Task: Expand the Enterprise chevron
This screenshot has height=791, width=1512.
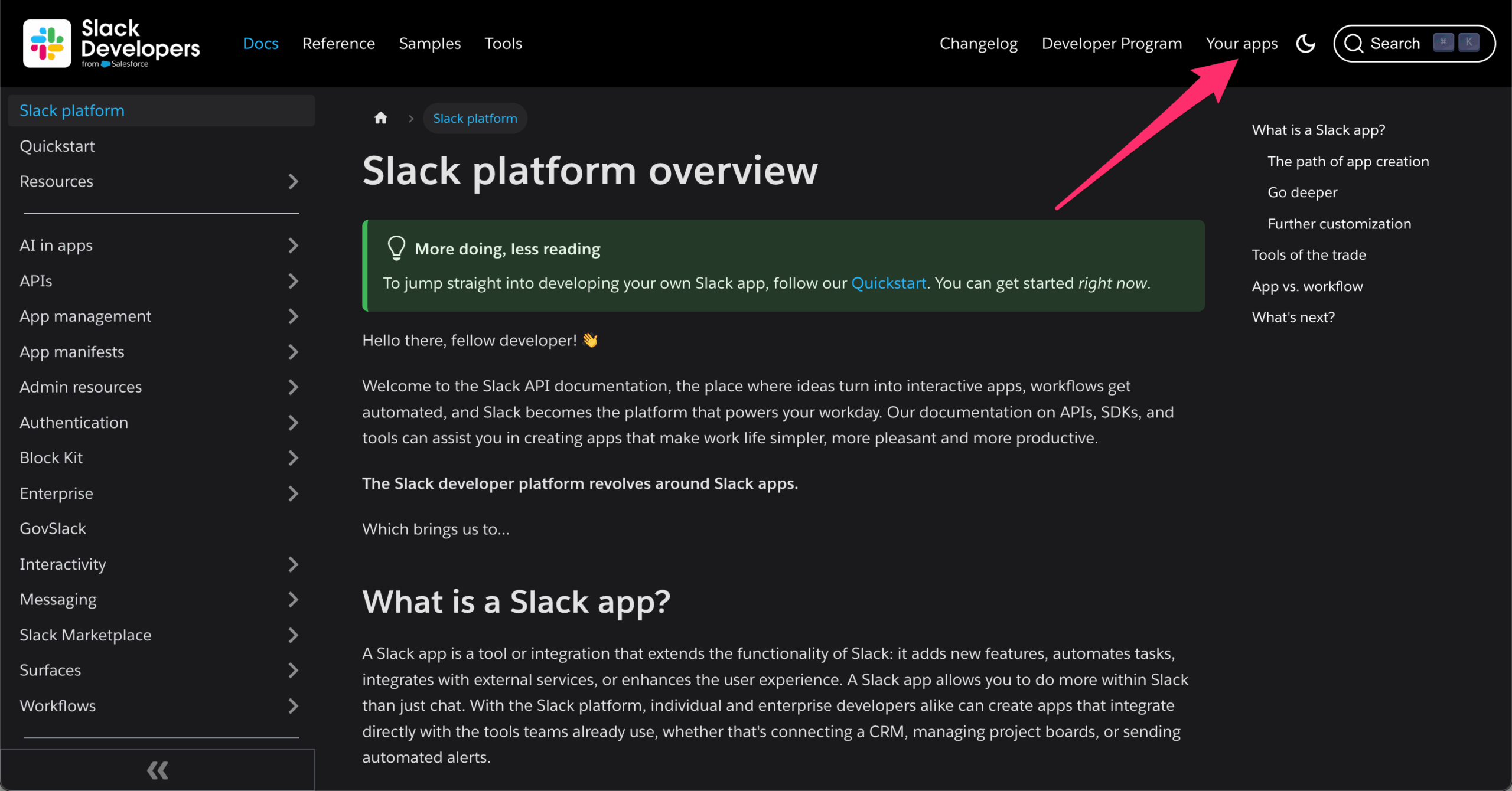Action: pos(293,493)
